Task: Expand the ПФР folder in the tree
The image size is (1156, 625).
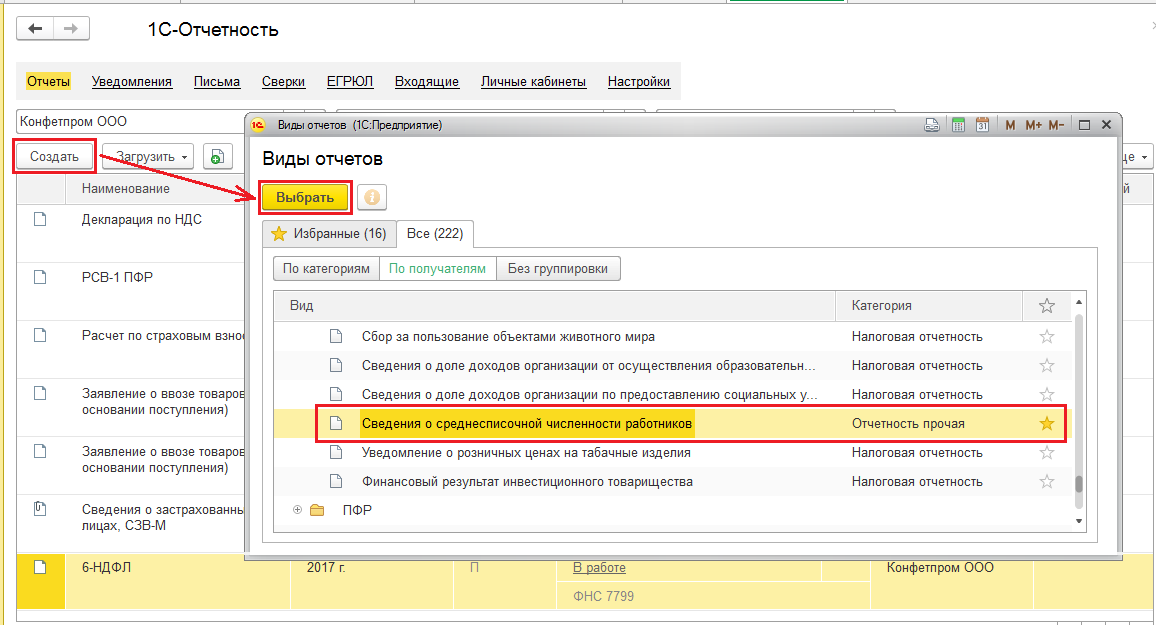Action: coord(297,510)
